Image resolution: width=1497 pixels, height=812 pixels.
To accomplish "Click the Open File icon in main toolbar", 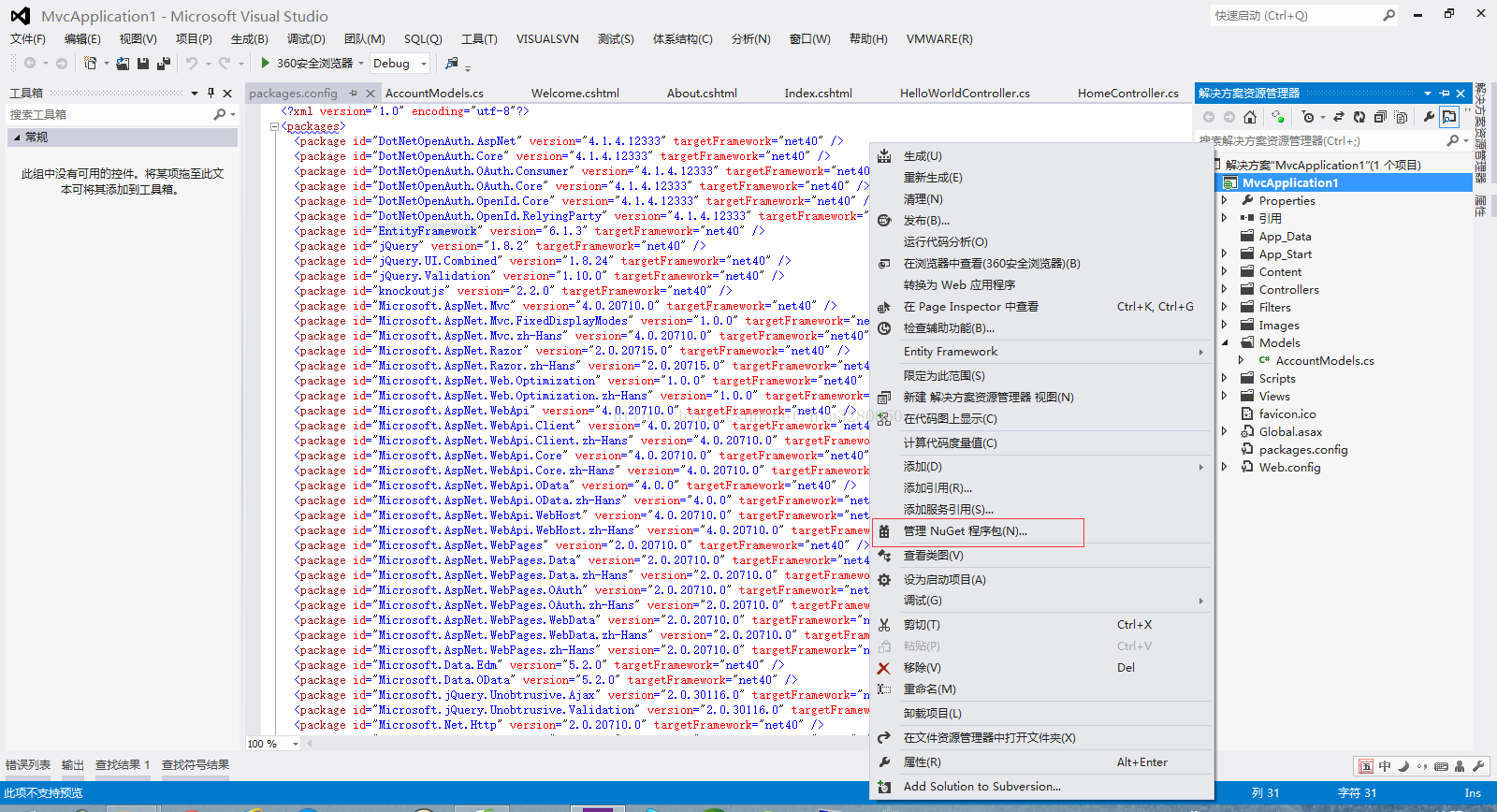I will click(124, 63).
